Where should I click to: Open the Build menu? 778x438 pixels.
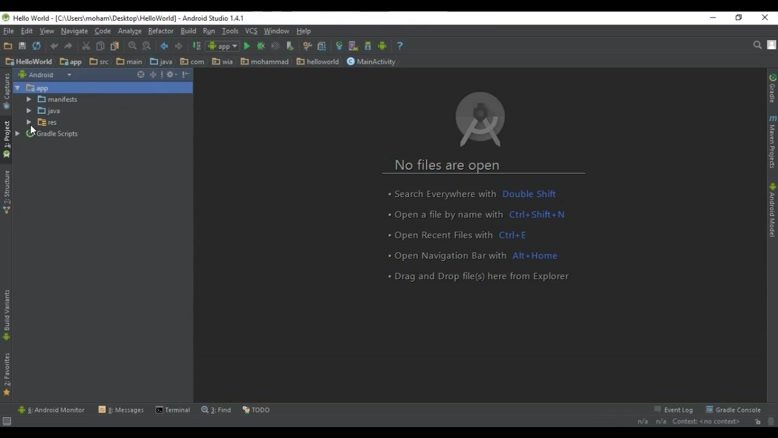coord(188,31)
